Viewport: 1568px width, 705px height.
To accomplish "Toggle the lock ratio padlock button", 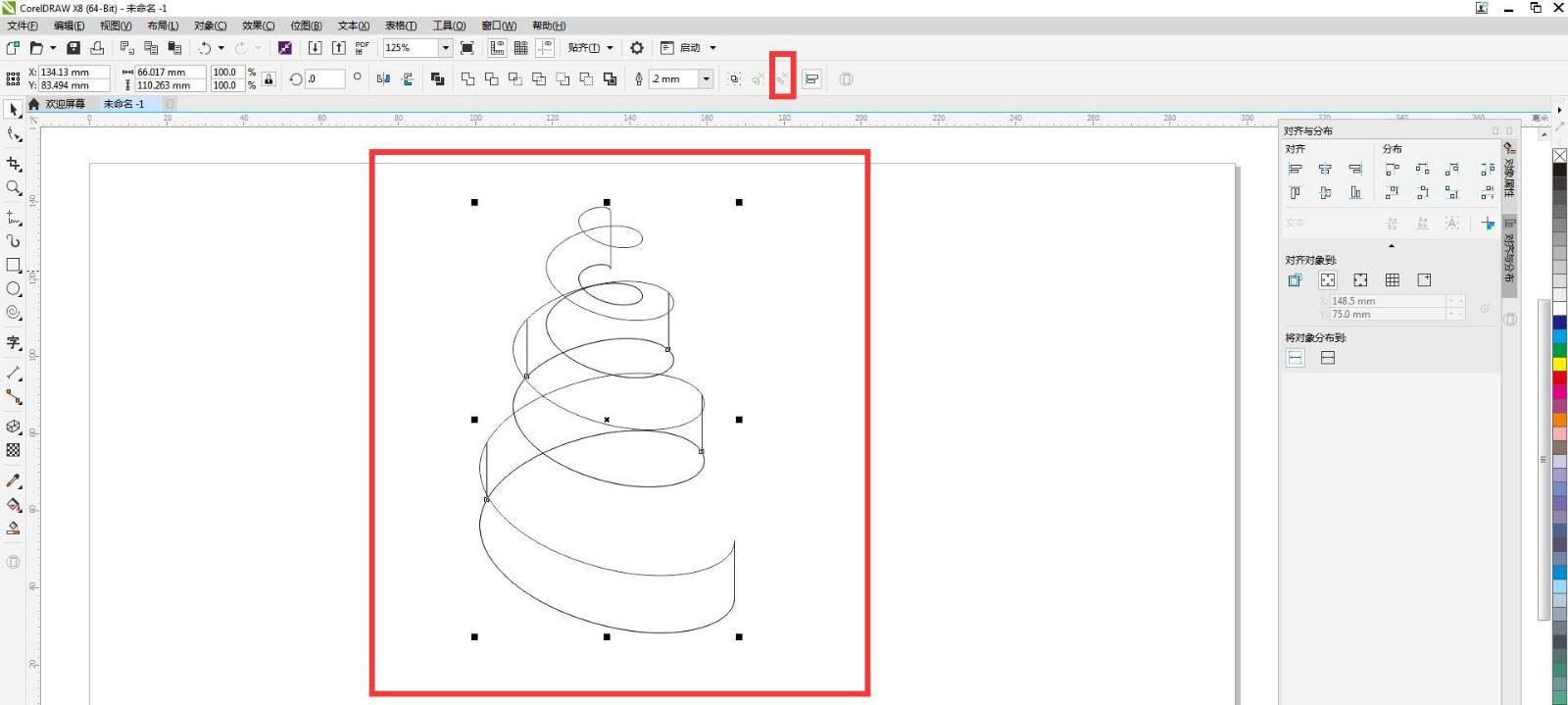I will point(269,79).
